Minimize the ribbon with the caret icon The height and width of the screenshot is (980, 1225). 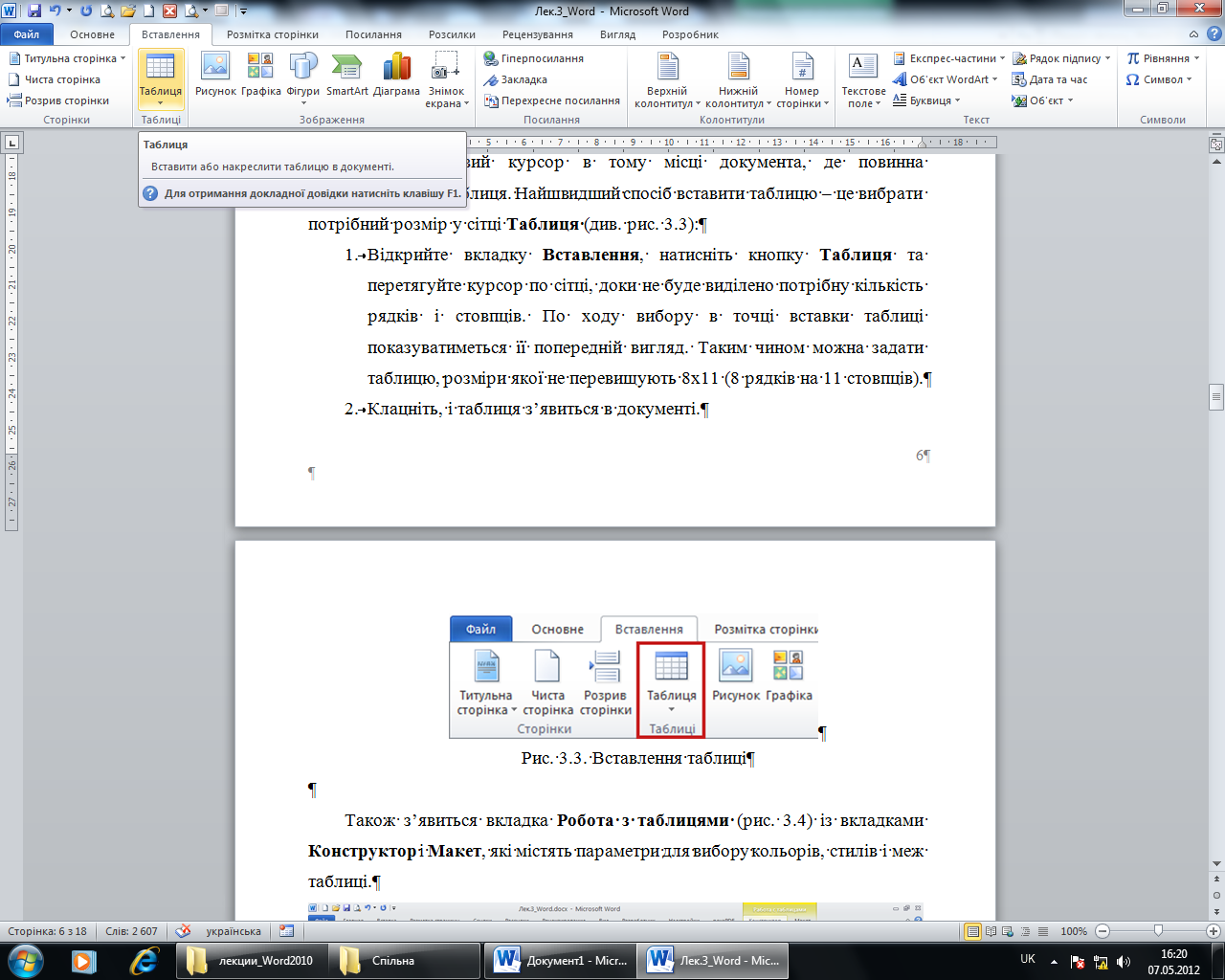point(1195,34)
